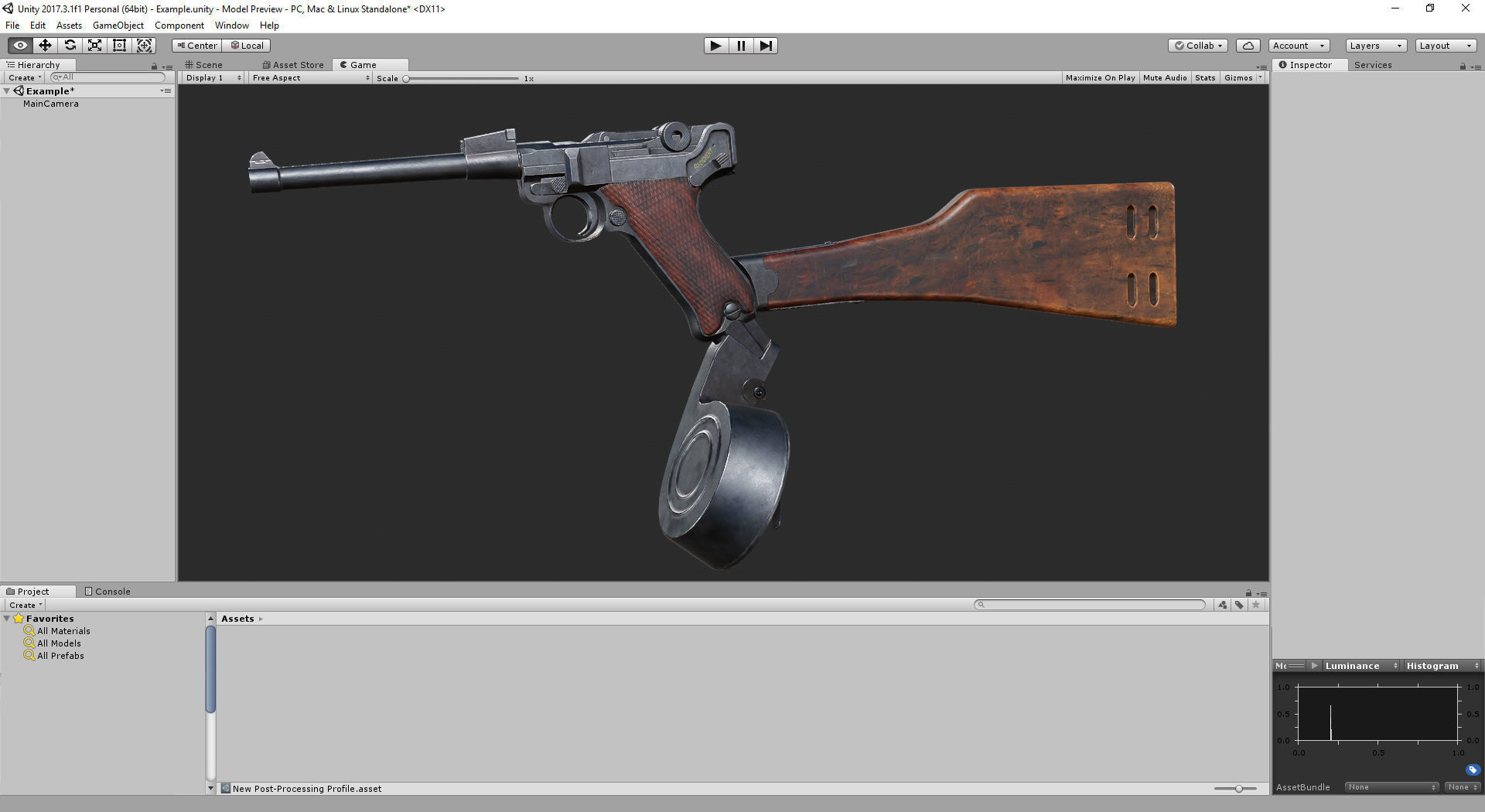Open the Layout dropdown

tap(1446, 46)
